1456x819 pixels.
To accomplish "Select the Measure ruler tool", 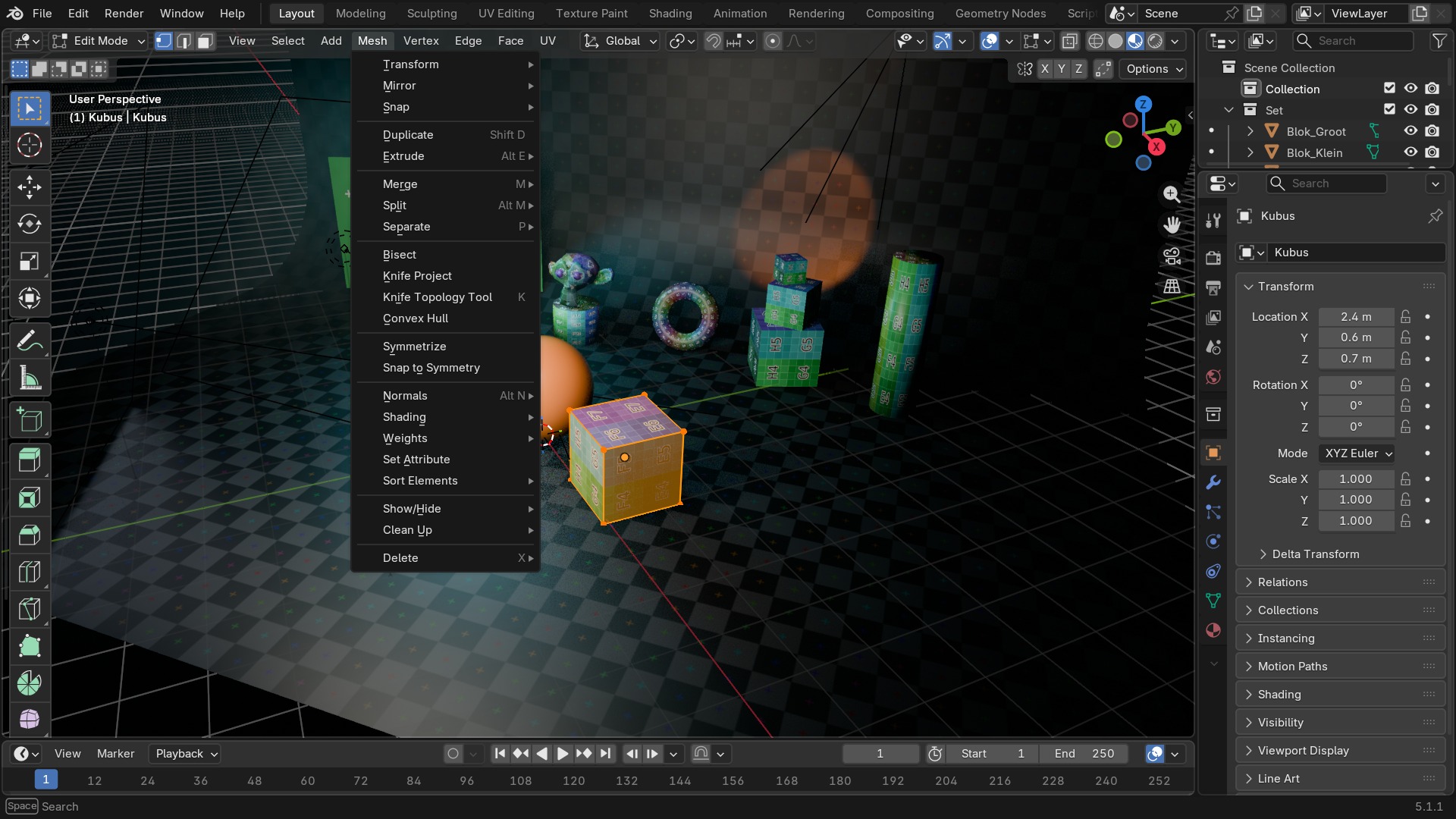I will pyautogui.click(x=30, y=378).
